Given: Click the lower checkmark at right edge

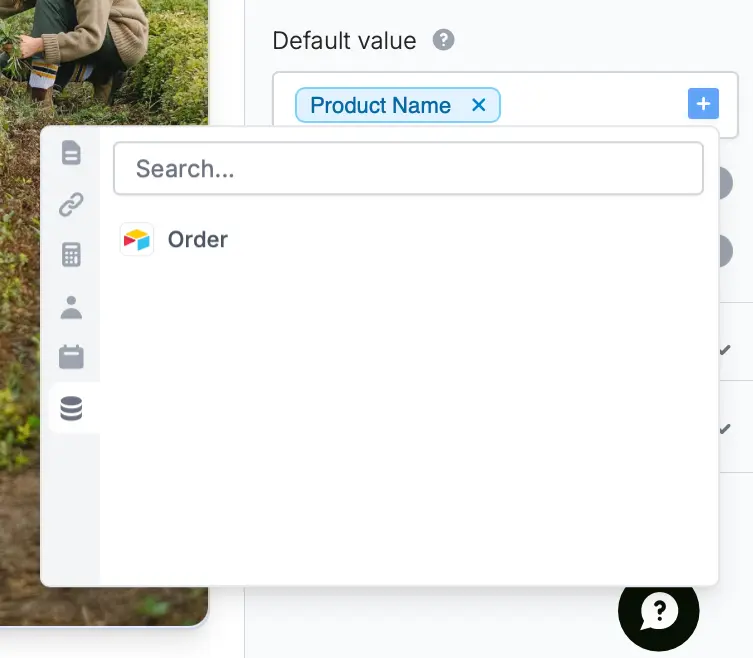Looking at the screenshot, I should pos(725,428).
